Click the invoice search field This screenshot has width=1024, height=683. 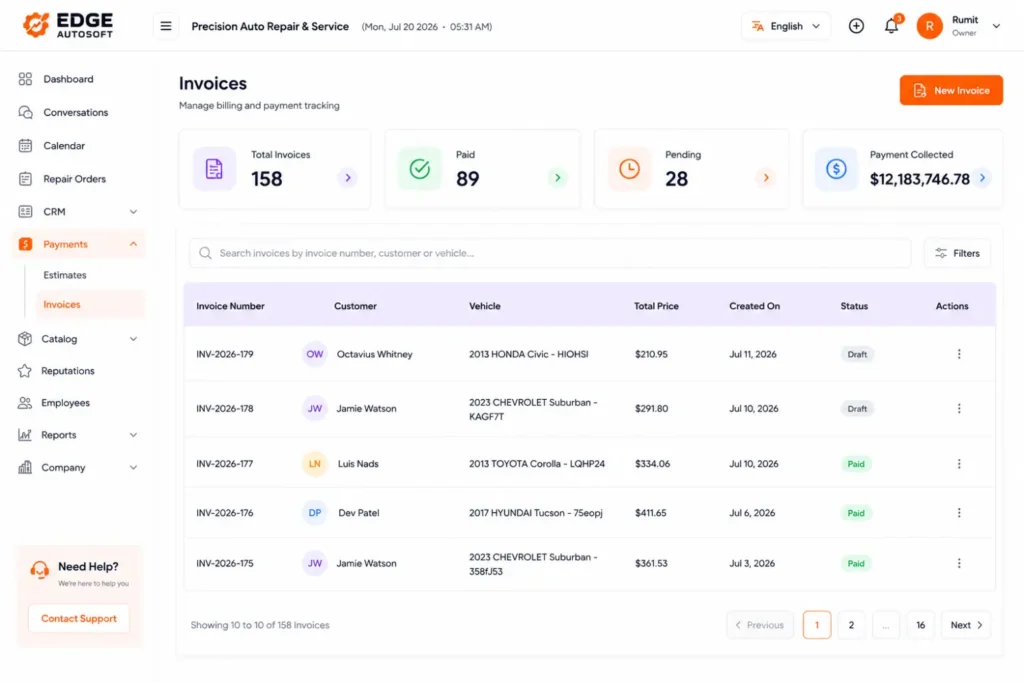(550, 253)
